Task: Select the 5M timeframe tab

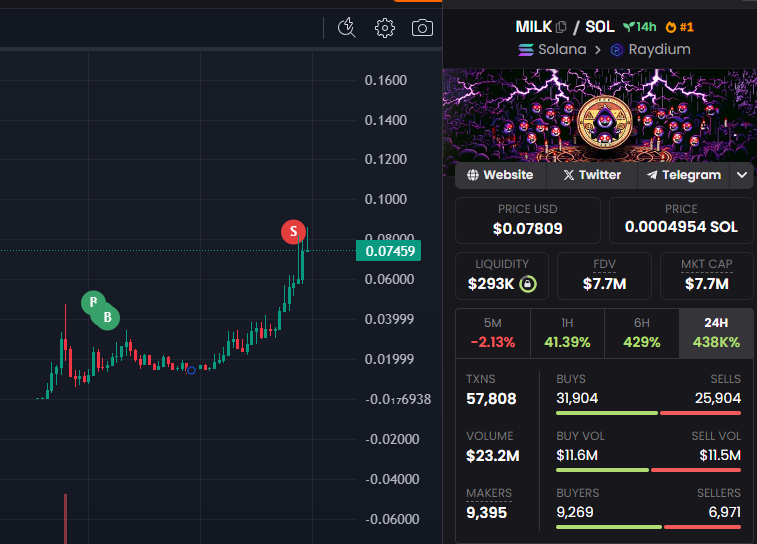Action: point(493,333)
